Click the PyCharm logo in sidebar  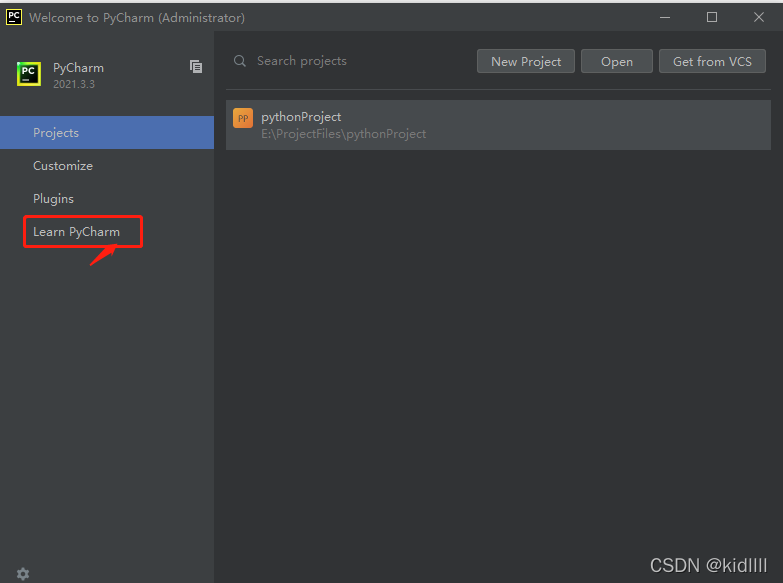click(28, 74)
